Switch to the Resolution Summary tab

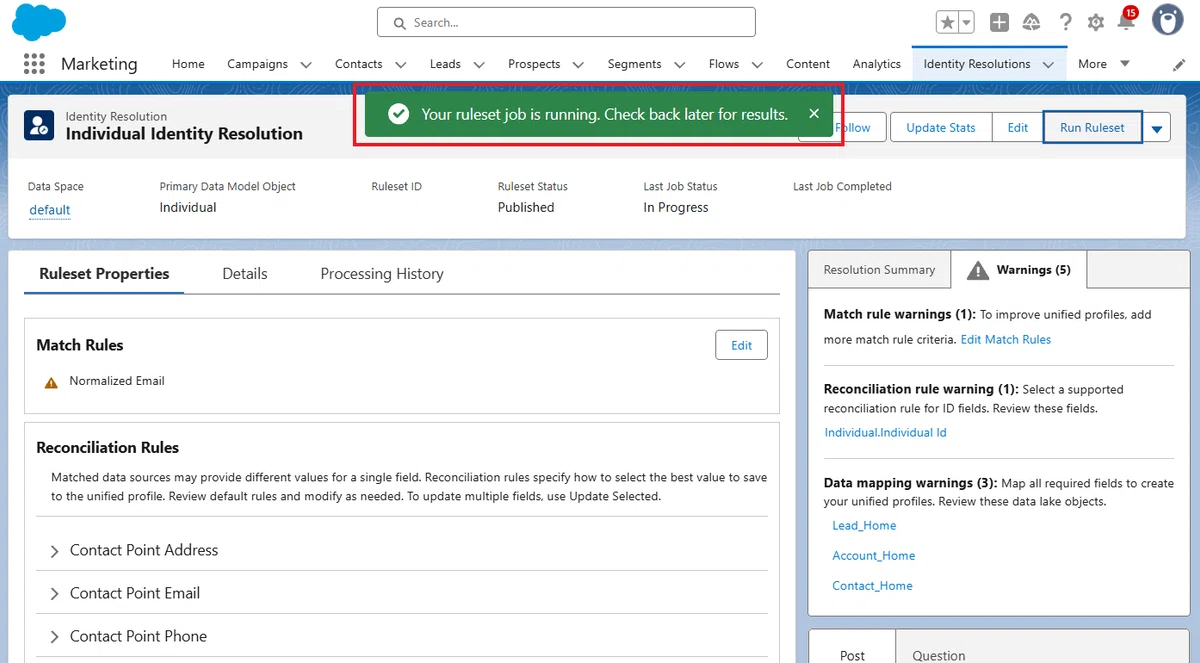click(x=879, y=270)
